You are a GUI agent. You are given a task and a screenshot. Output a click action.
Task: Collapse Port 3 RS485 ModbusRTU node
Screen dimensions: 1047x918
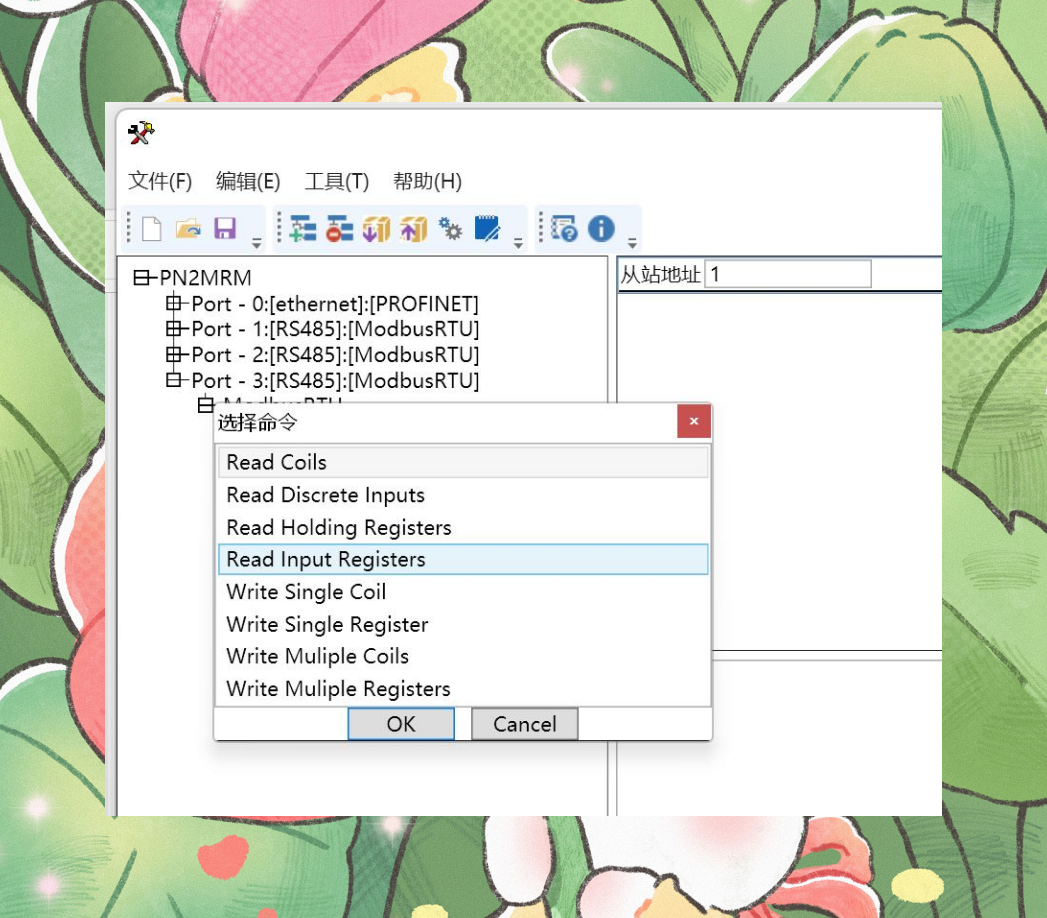tap(174, 380)
